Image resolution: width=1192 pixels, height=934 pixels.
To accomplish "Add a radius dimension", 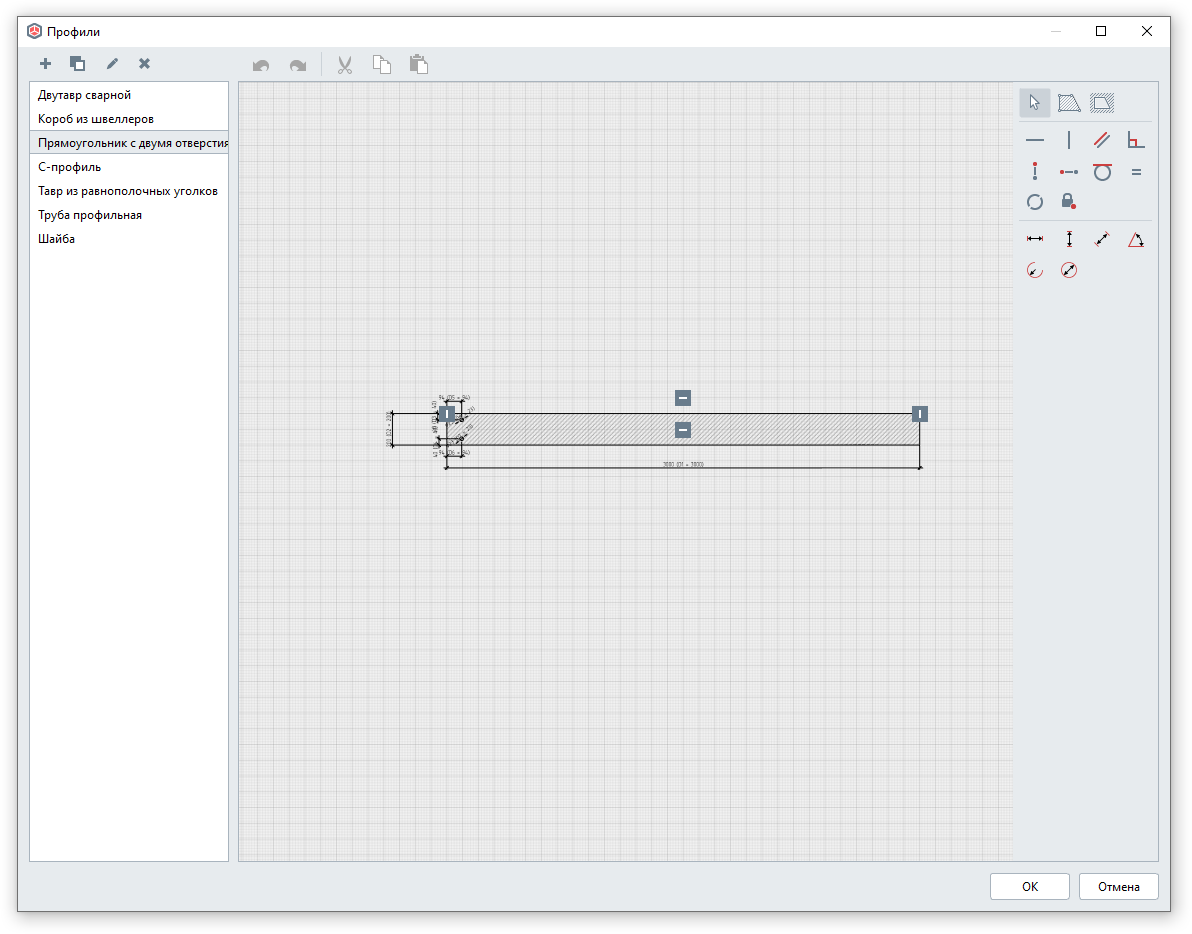I will pyautogui.click(x=1035, y=270).
